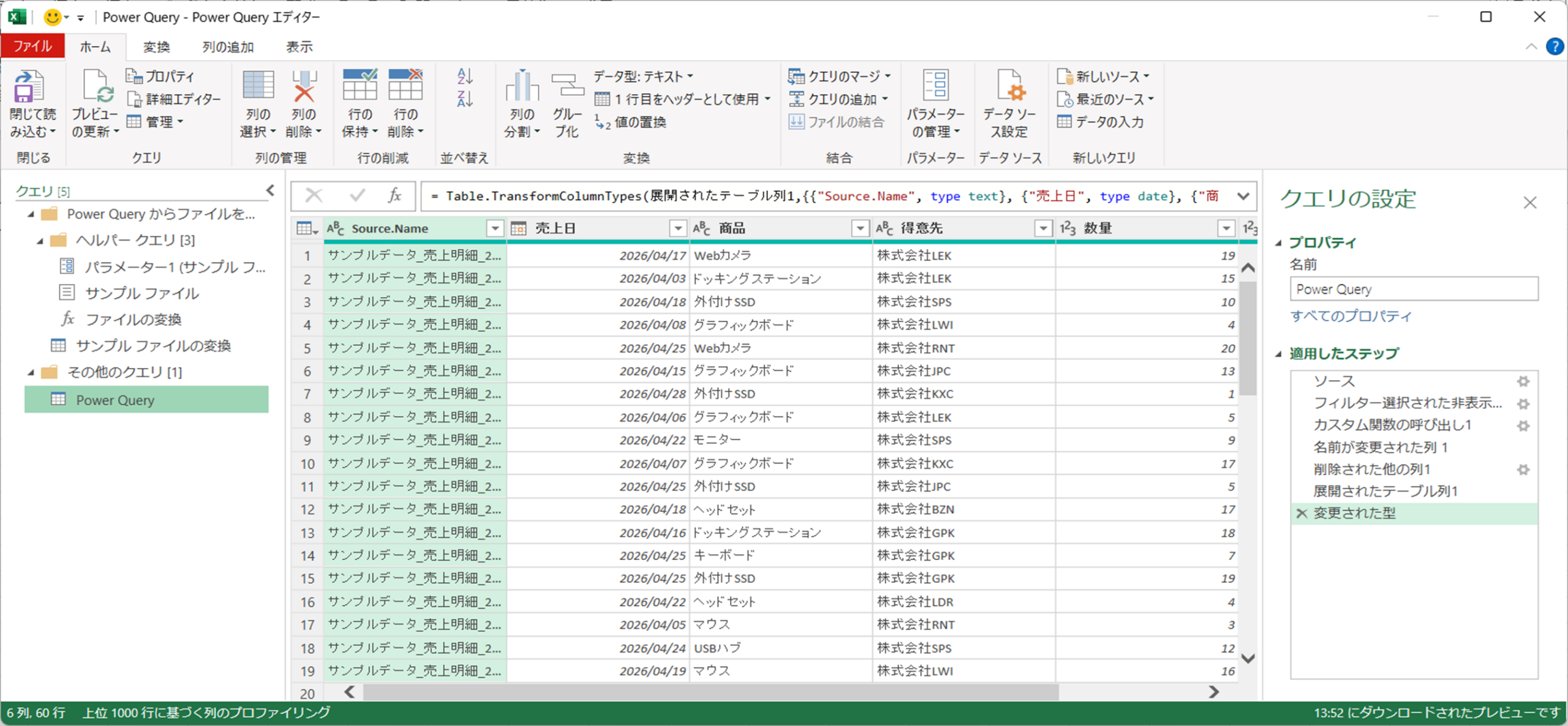Click the Refresh Preview (プレビューの更新) icon
1568x726 pixels.
[x=96, y=87]
